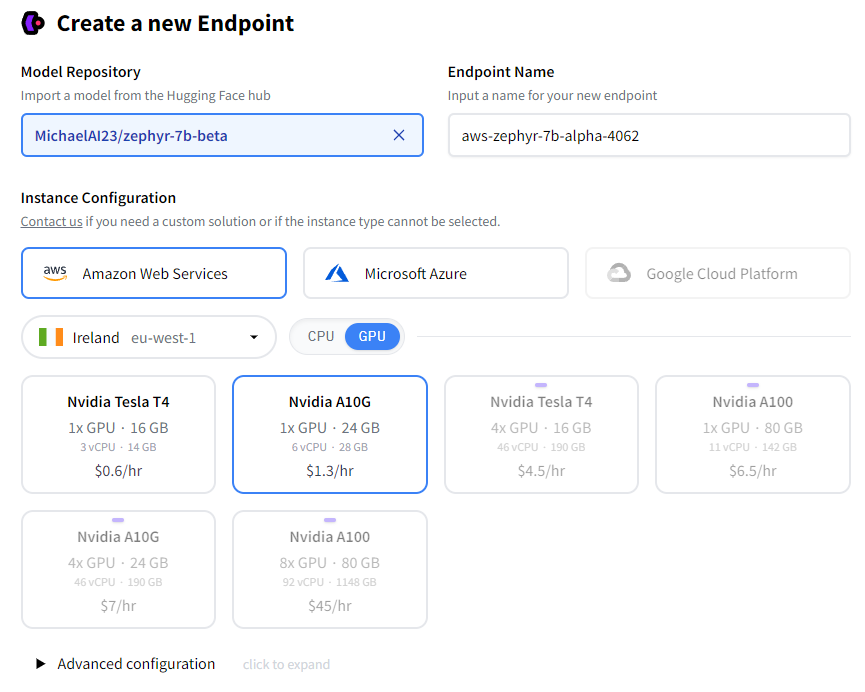Select Google Cloud Platform provider

click(x=718, y=273)
